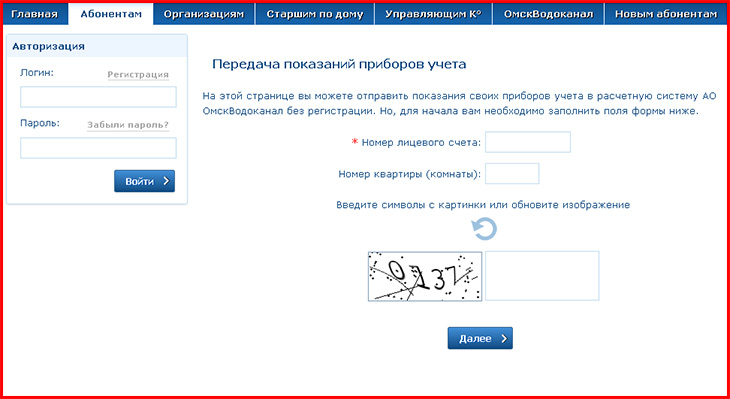730x399 pixels.
Task: Click the Регистрация link
Action: click(138, 75)
